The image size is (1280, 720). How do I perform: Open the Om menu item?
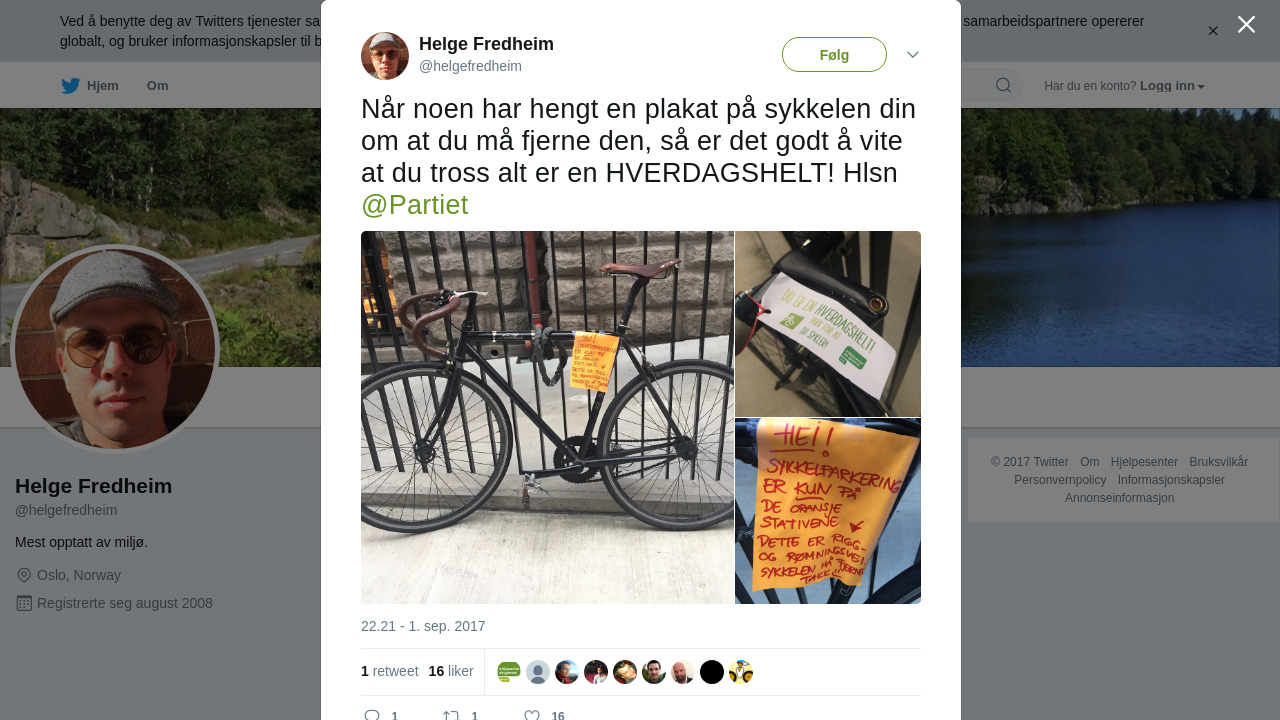(x=158, y=86)
